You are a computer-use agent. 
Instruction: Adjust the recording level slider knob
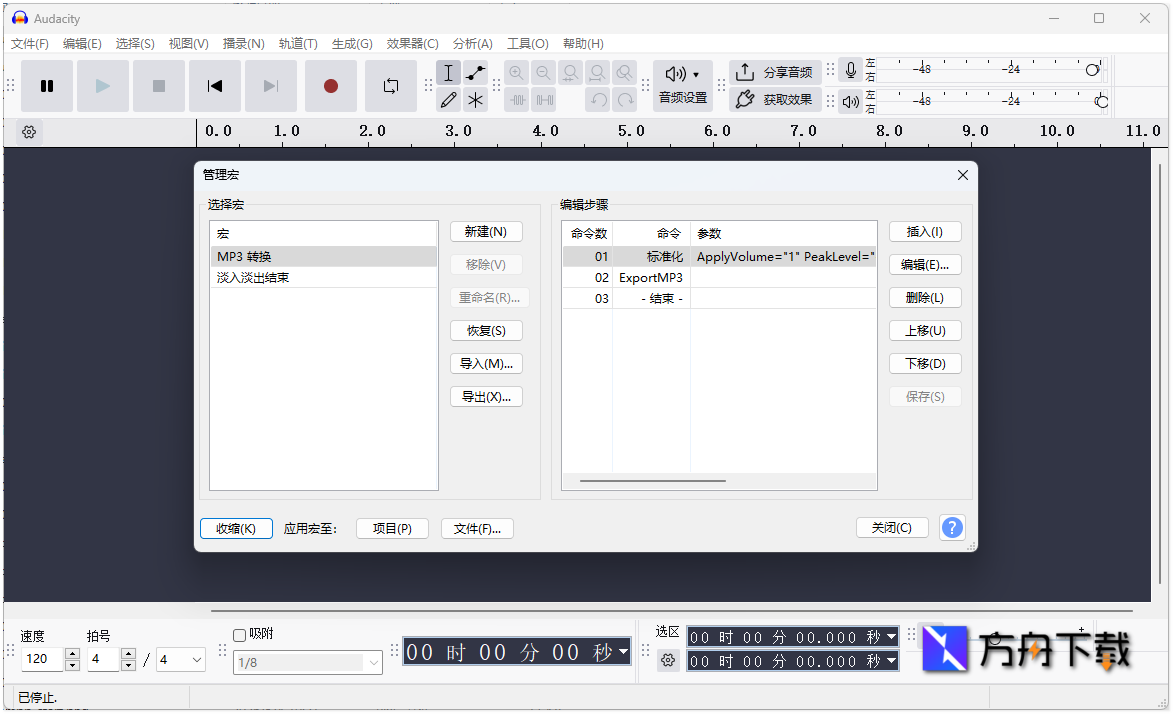1092,70
